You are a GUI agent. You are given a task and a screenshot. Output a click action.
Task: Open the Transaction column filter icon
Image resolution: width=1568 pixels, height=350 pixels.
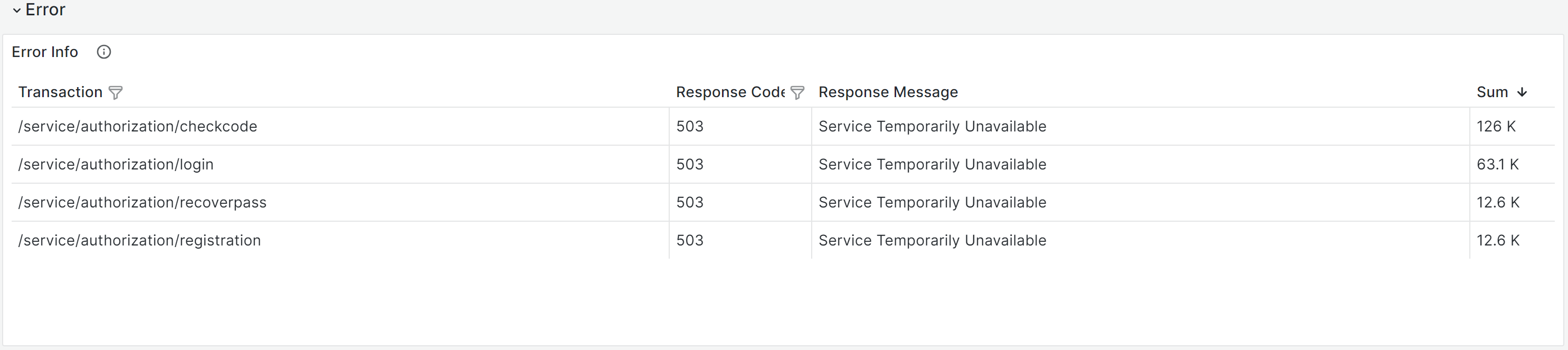click(116, 92)
